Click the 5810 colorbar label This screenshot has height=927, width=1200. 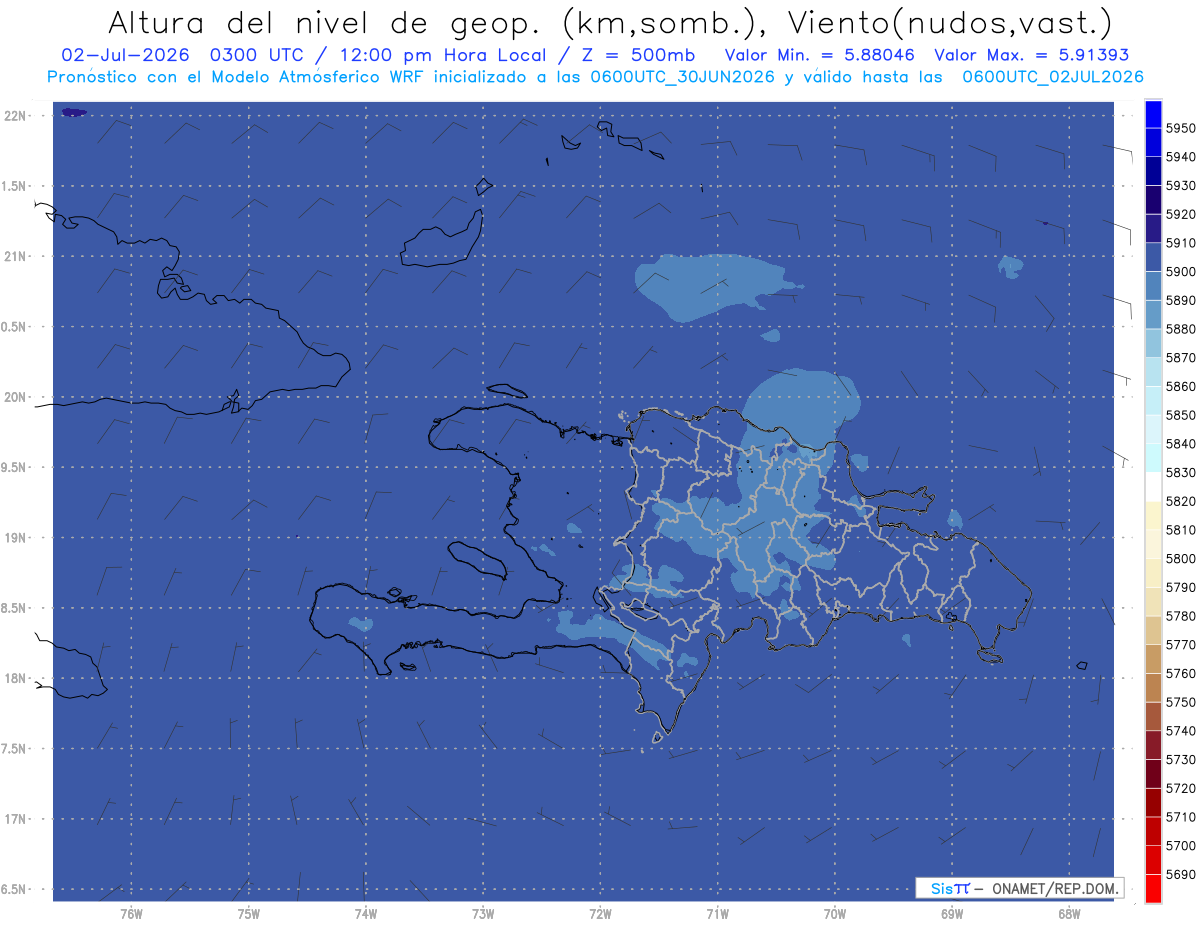[x=1180, y=529]
